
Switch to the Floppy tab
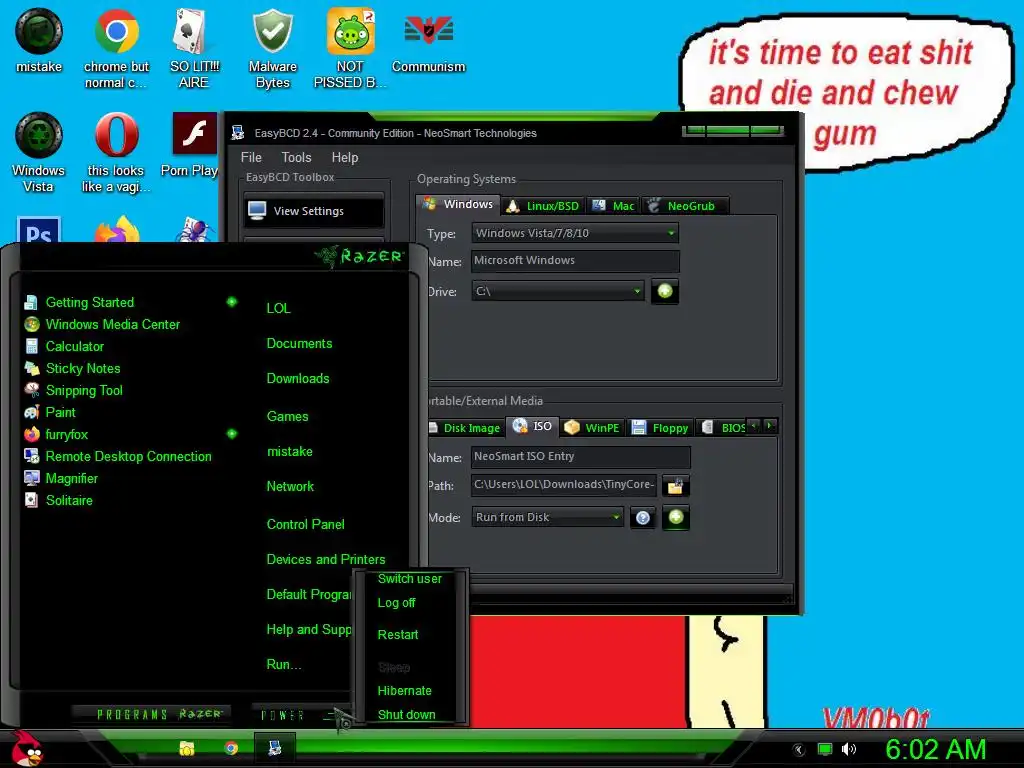click(x=660, y=428)
